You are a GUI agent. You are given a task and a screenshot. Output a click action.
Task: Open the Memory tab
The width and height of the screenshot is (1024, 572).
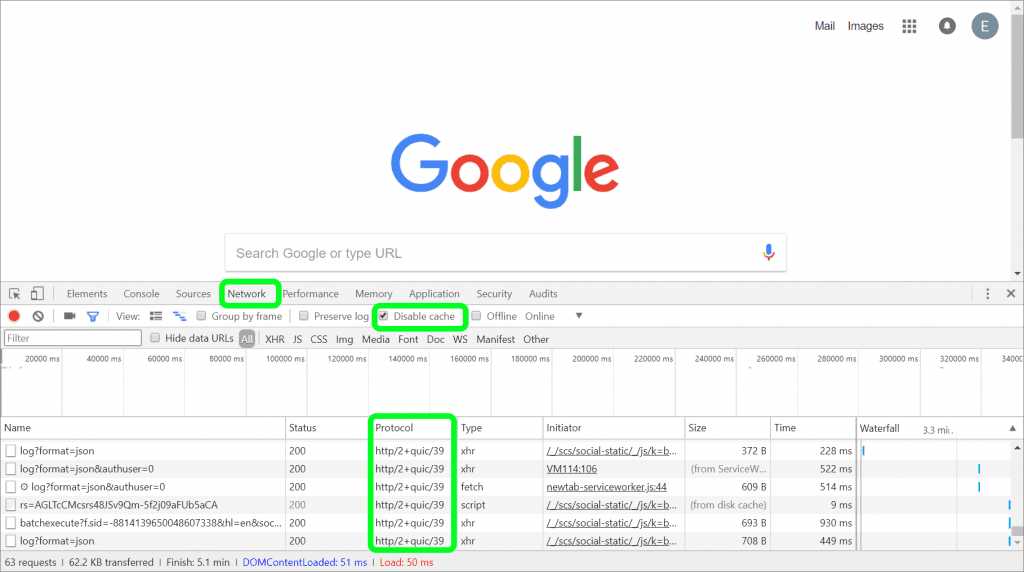pyautogui.click(x=374, y=294)
